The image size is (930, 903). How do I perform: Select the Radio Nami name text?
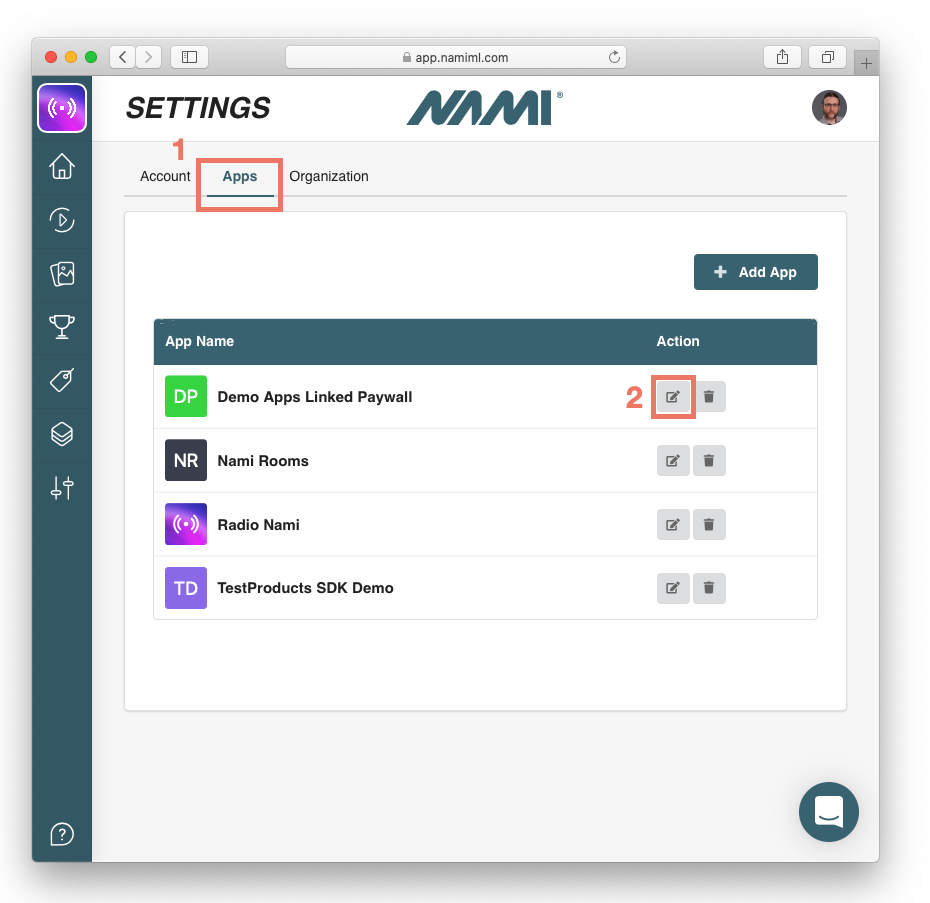(x=258, y=525)
